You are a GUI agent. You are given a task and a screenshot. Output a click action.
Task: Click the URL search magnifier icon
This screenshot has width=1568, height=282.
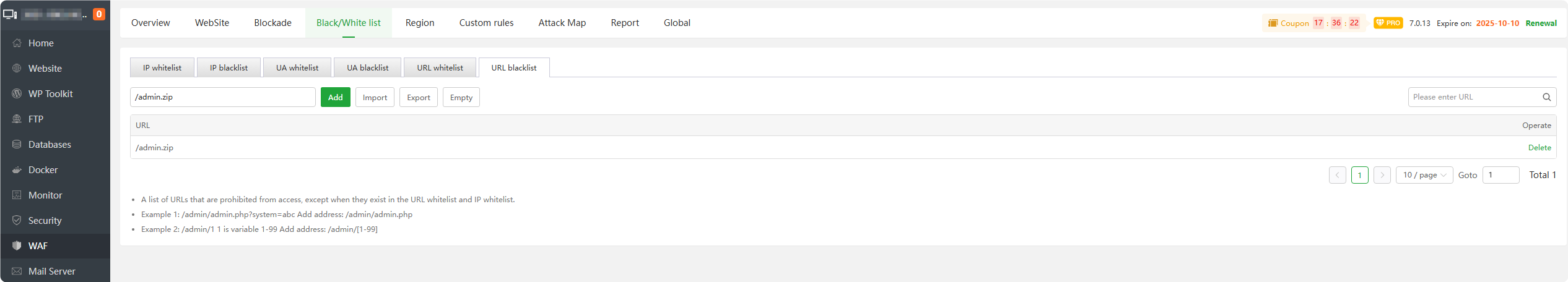coord(1546,97)
